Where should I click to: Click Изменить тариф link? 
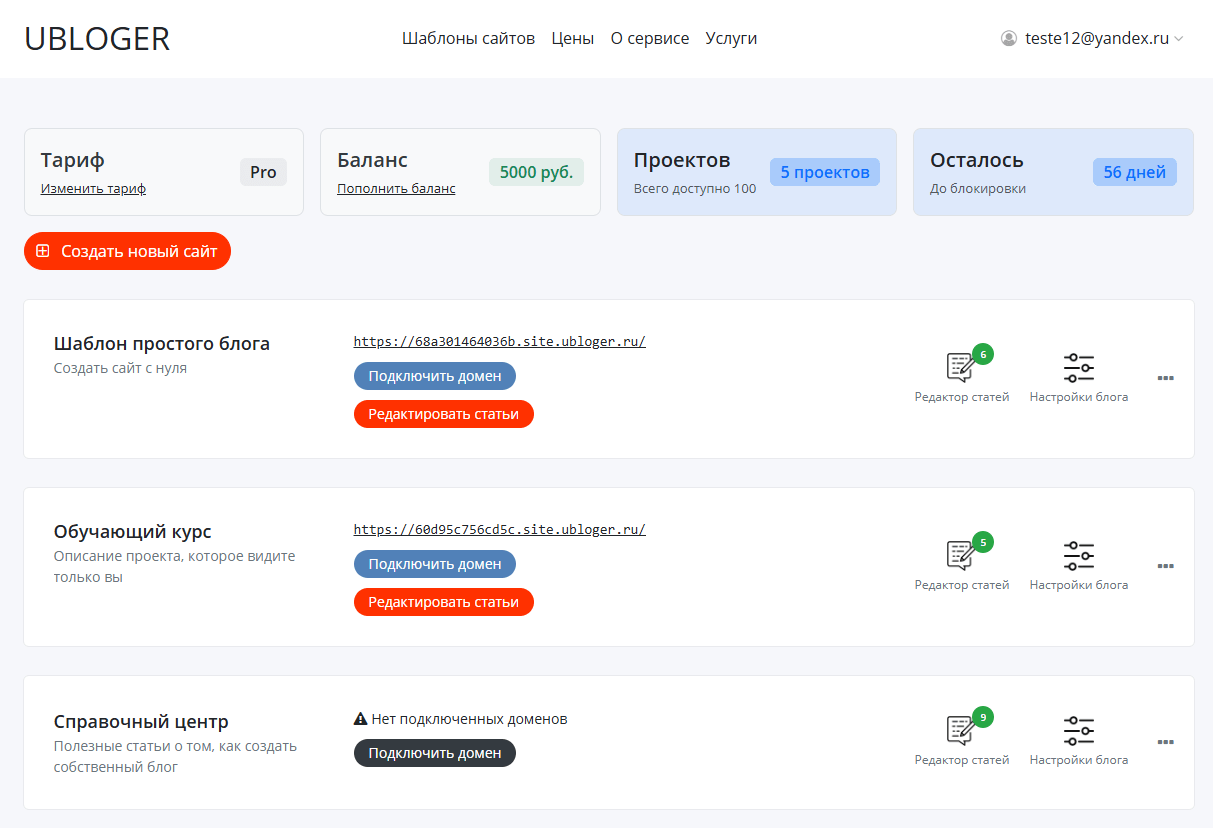tap(93, 189)
